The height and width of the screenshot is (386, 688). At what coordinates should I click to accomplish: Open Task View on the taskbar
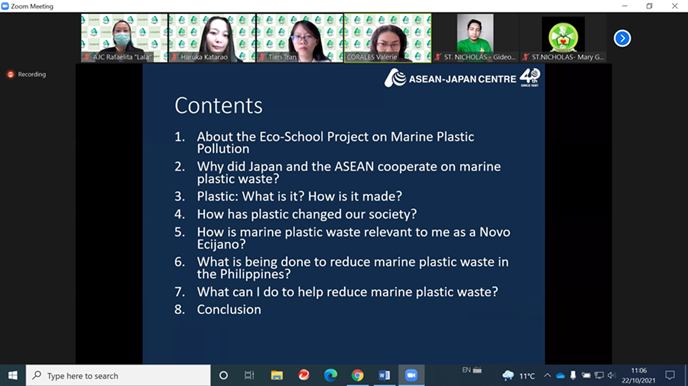click(x=249, y=375)
